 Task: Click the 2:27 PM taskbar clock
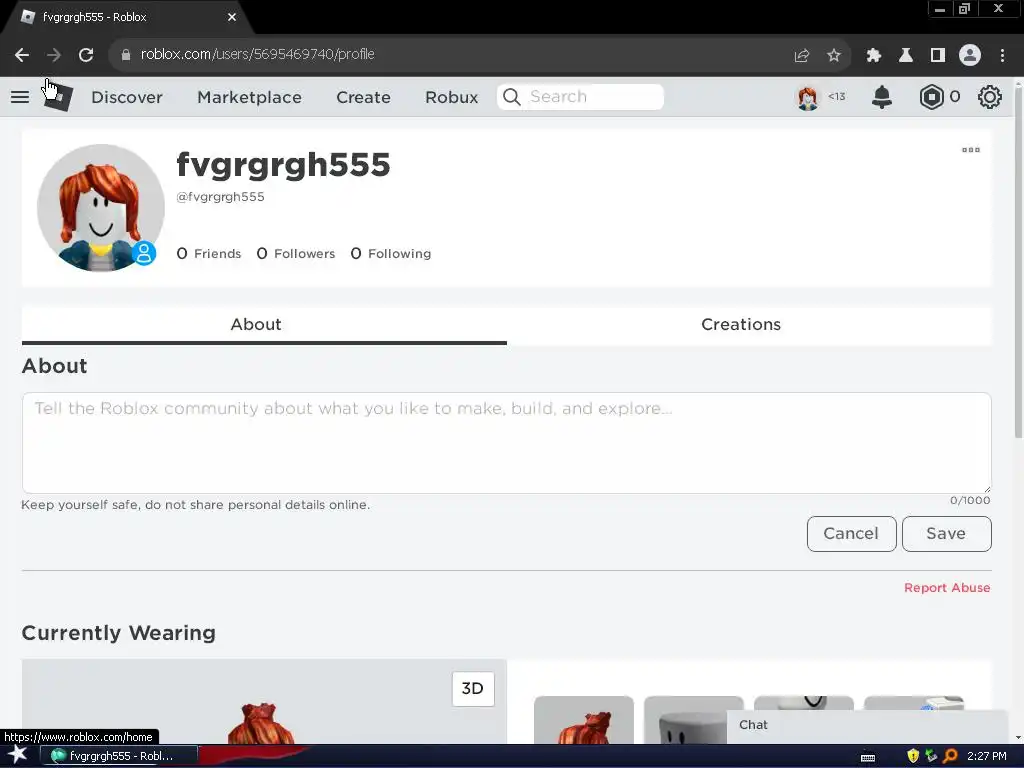coord(986,756)
